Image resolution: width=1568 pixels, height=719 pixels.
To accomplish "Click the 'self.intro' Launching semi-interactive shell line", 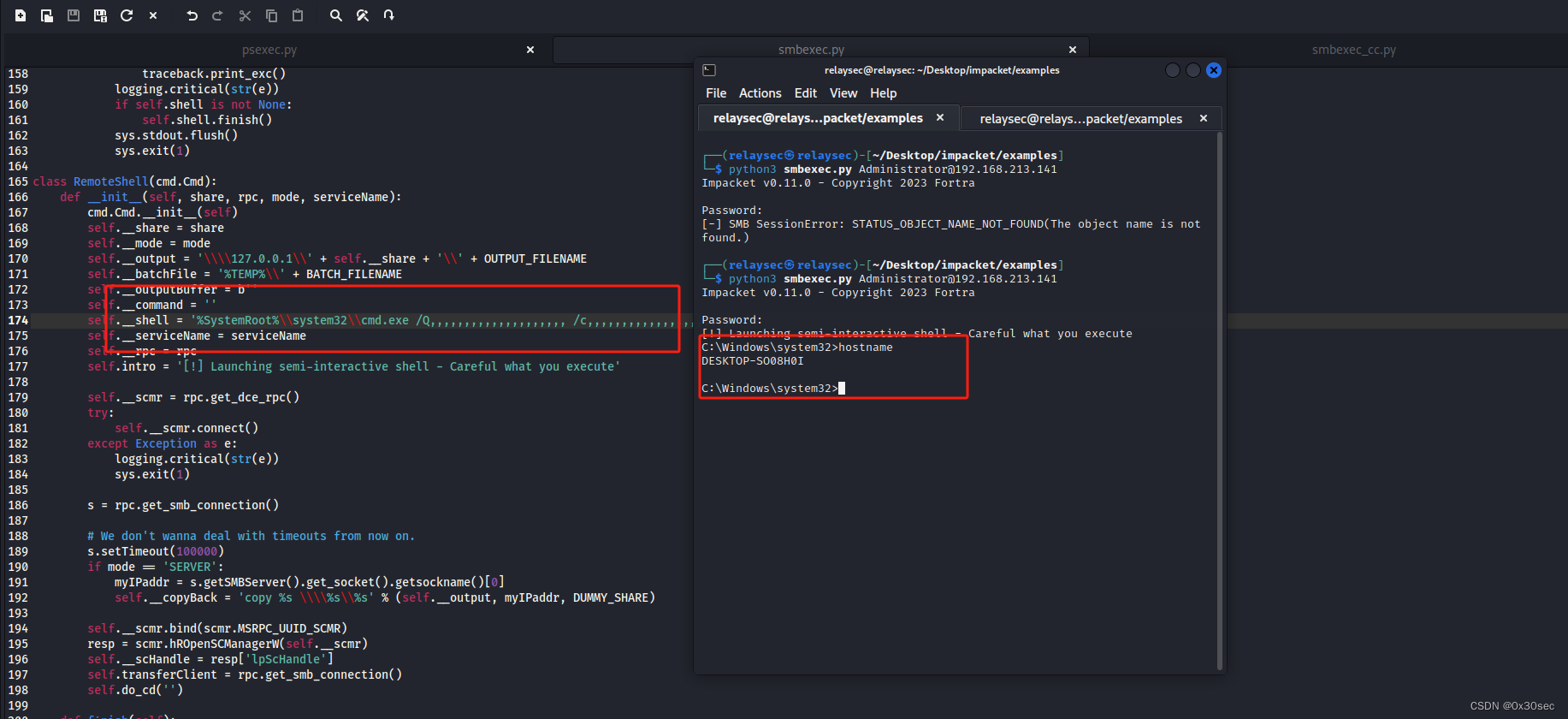I will point(354,366).
